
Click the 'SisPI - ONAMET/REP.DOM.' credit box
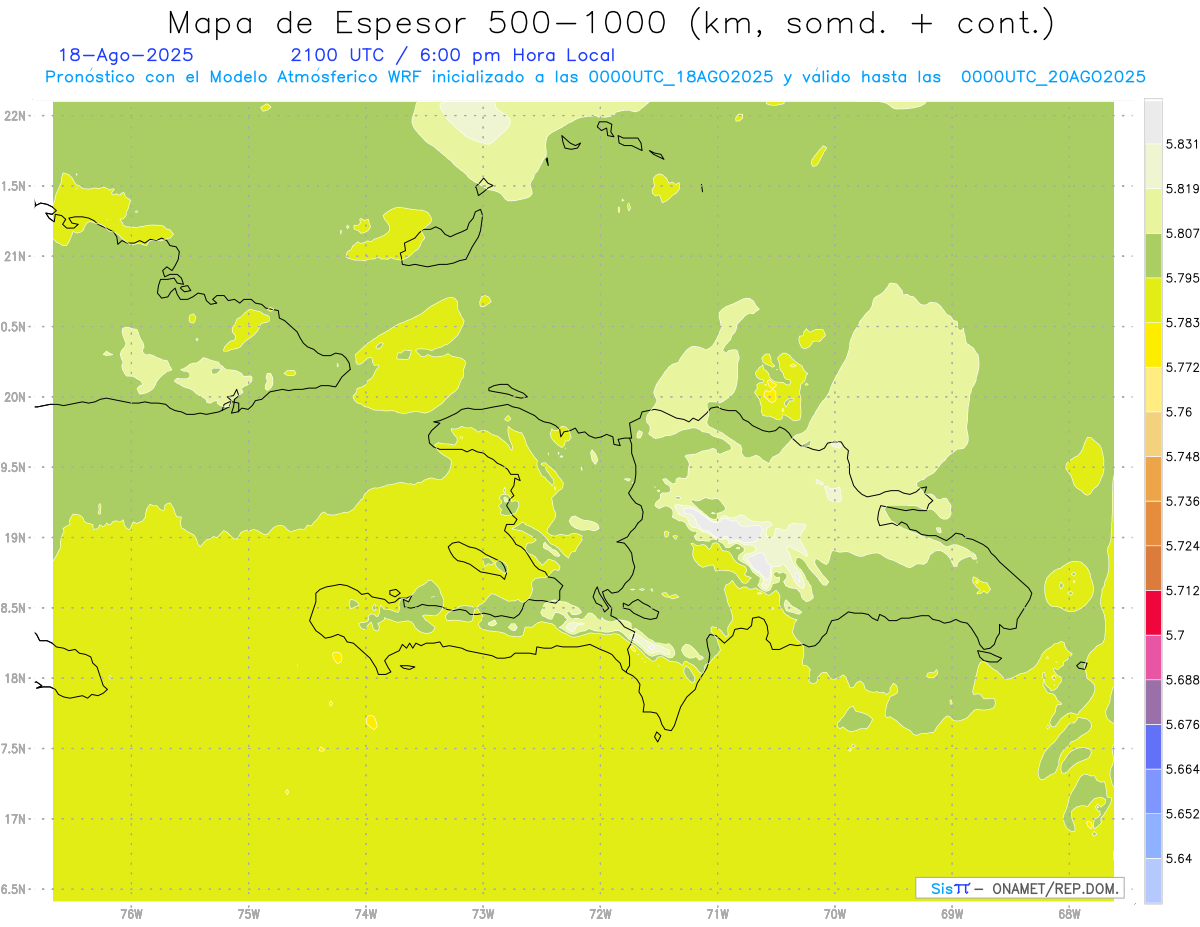click(x=1019, y=888)
